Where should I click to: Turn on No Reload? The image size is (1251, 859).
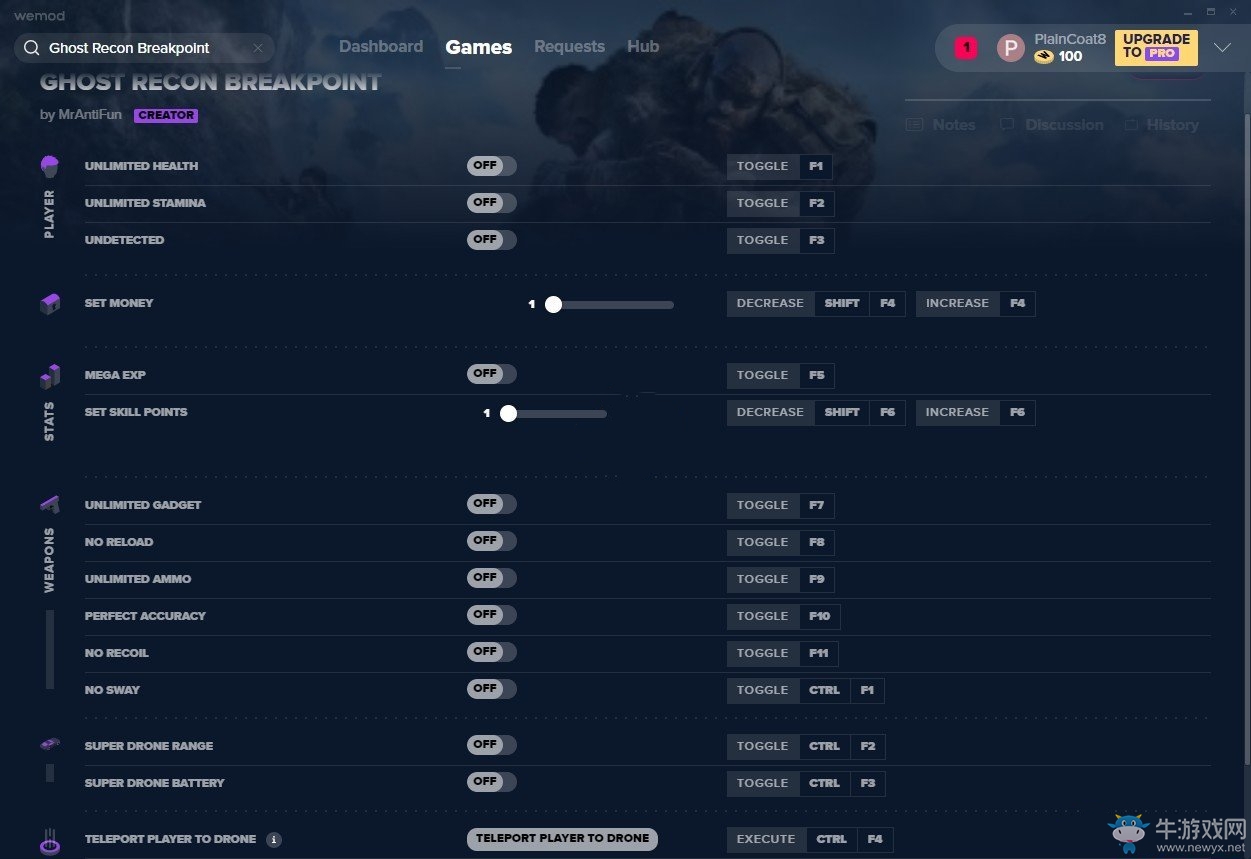click(491, 541)
